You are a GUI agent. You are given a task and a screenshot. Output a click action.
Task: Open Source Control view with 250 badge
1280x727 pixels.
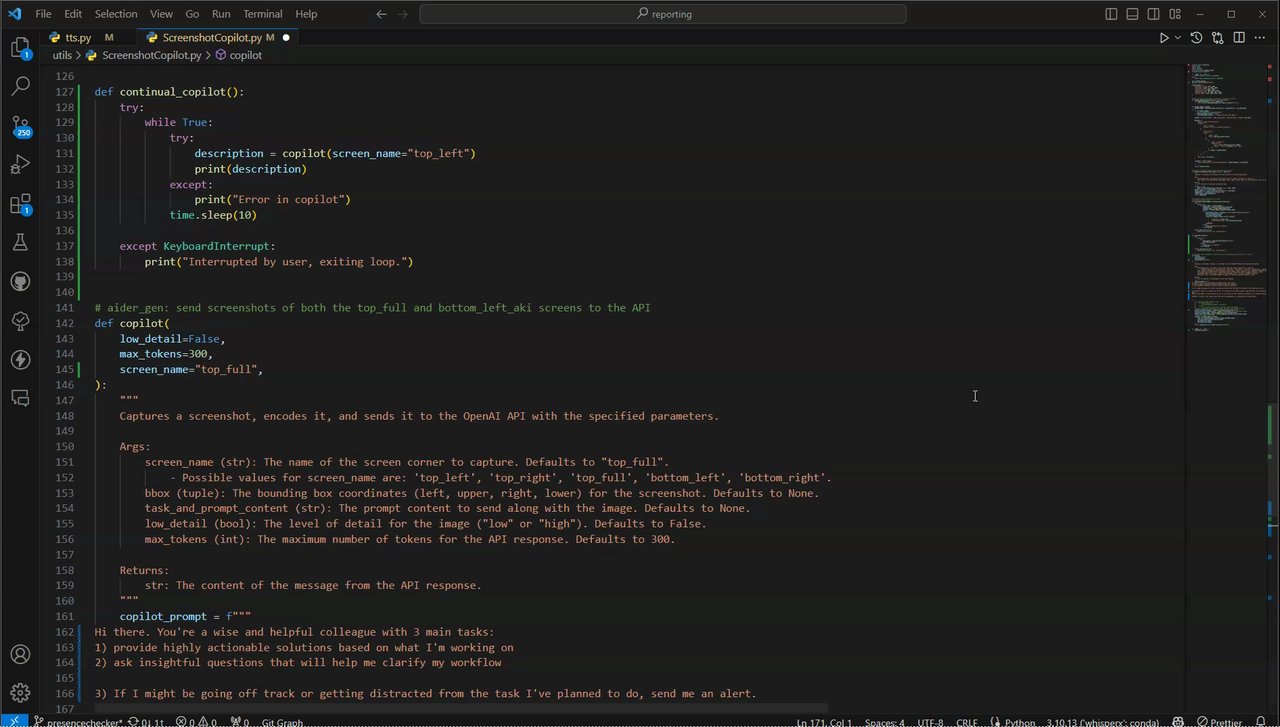[20, 127]
